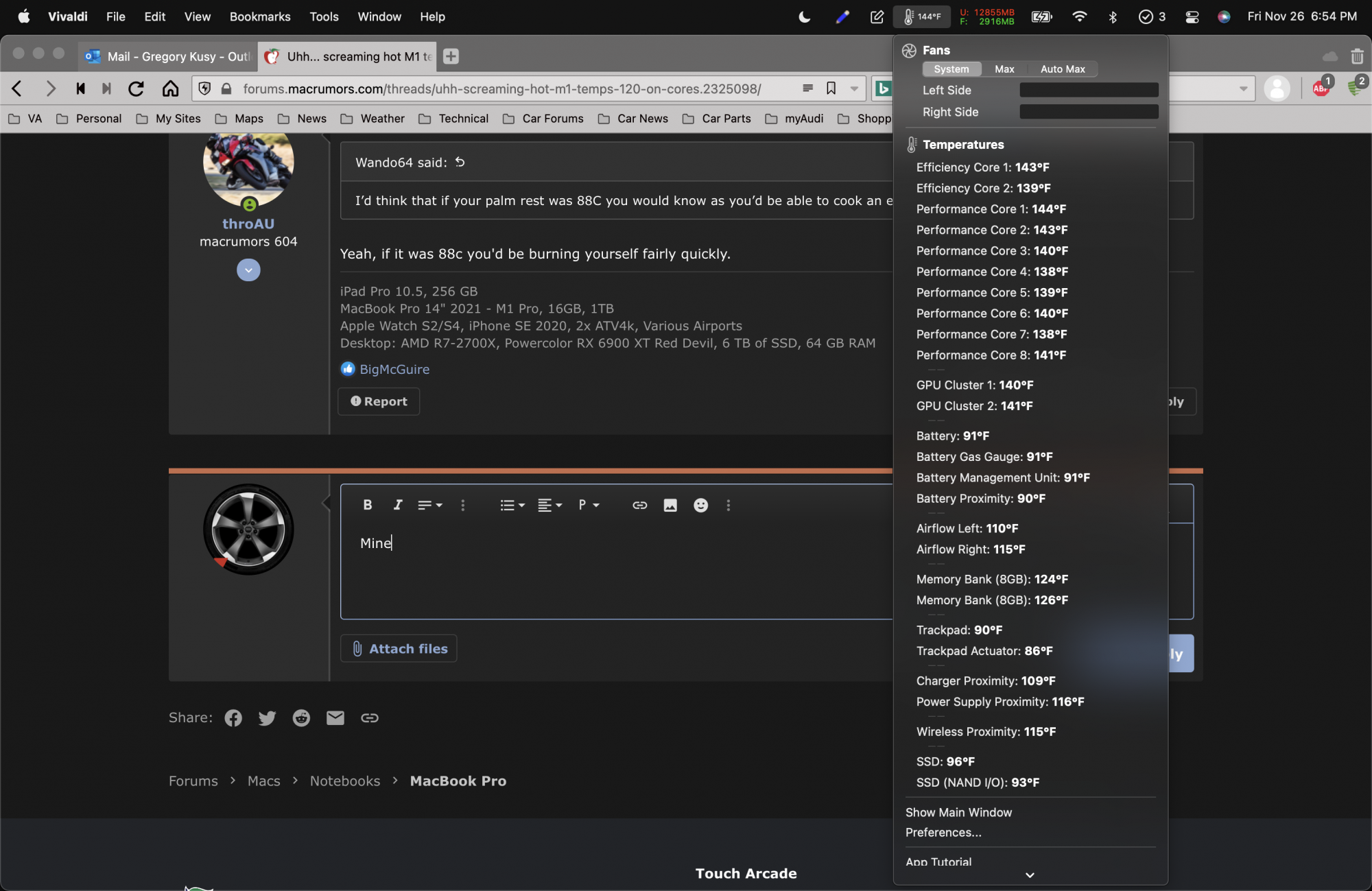Viewport: 1372px width, 891px height.
Task: Share thread on Facebook
Action: click(x=233, y=717)
